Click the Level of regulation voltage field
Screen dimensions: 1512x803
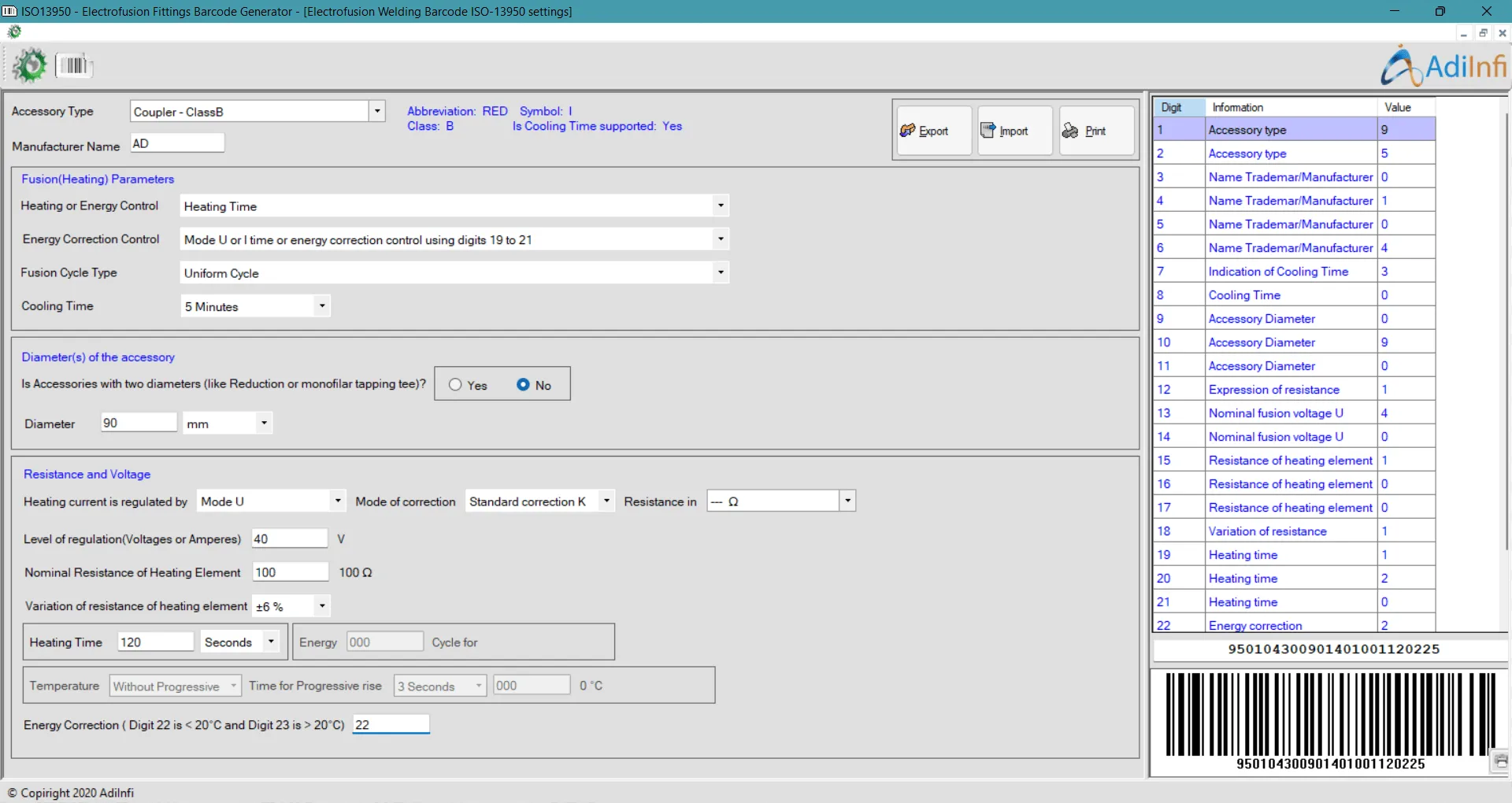289,539
